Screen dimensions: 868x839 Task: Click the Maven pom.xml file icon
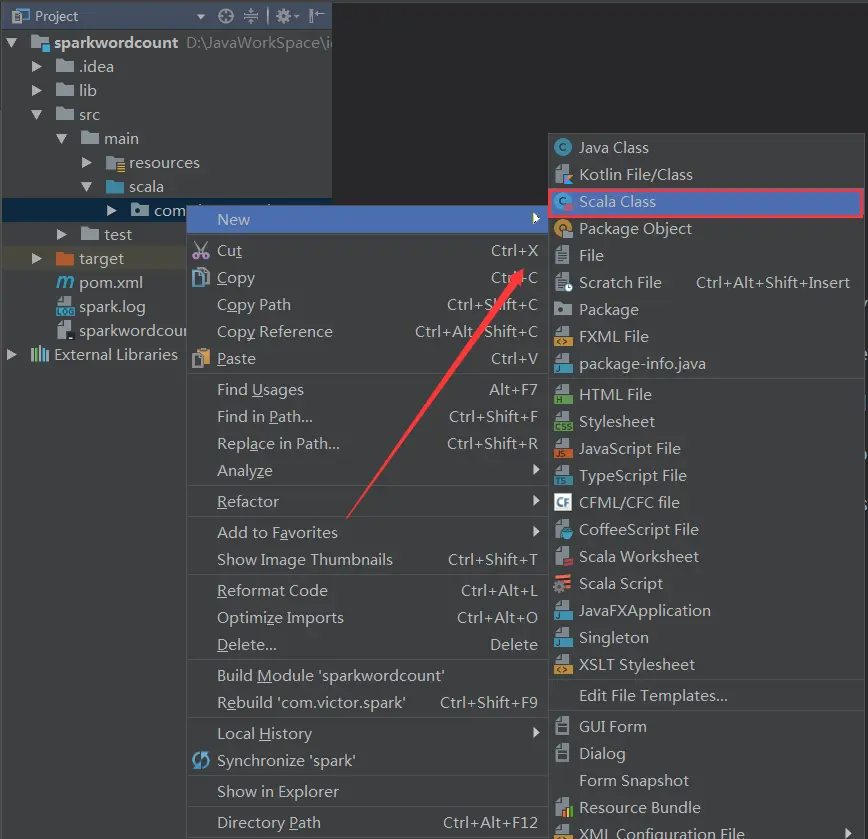click(65, 283)
